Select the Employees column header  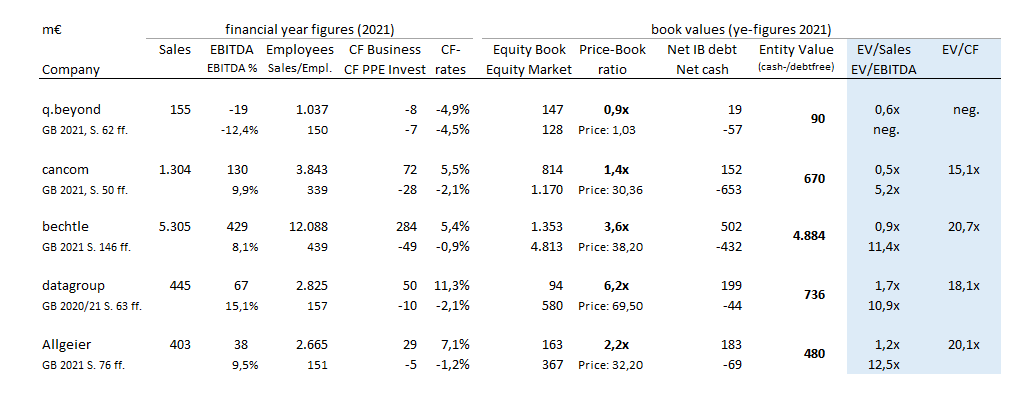[300, 50]
